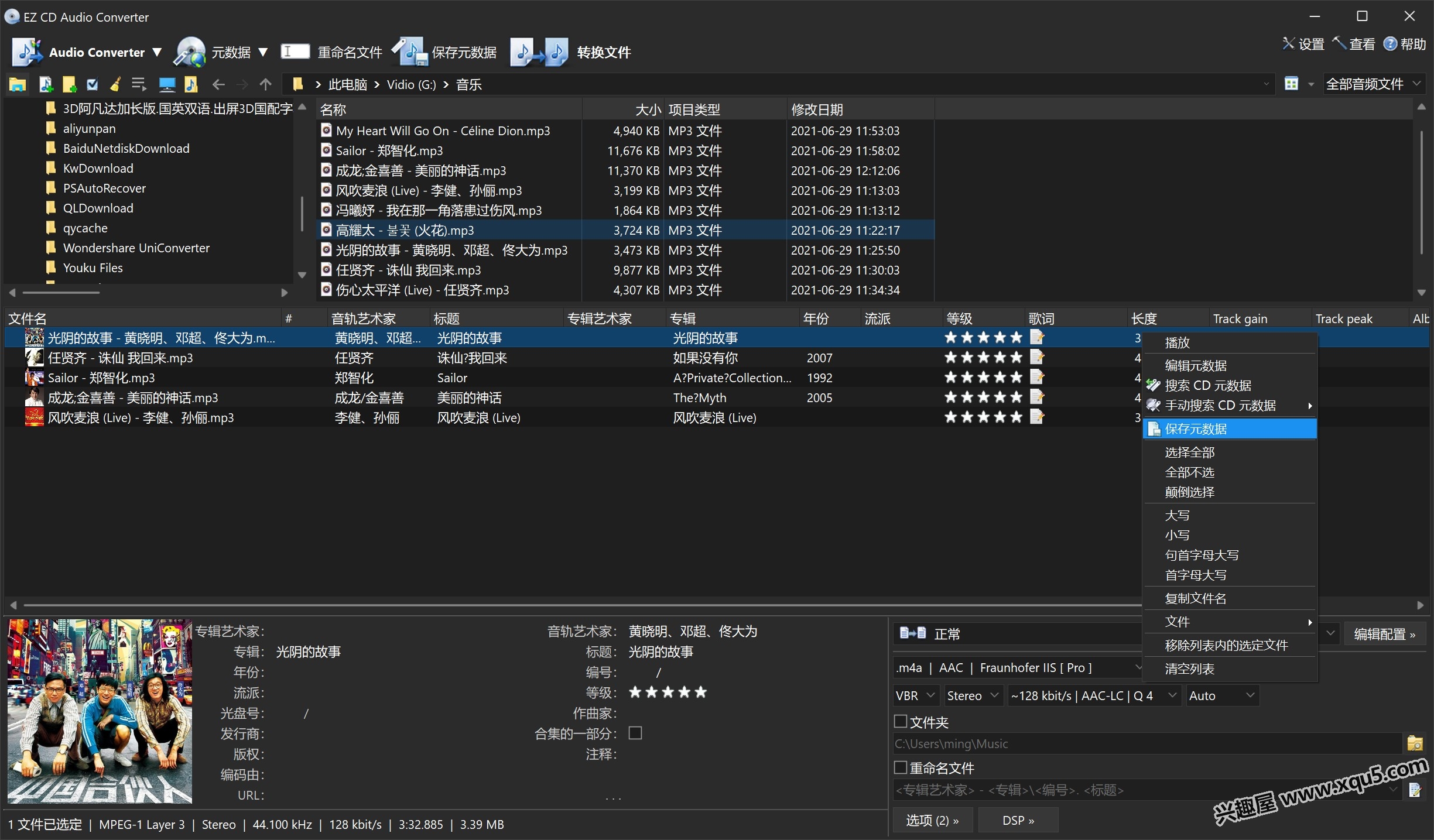
Task: Choose 播放 from the context menu
Action: point(1230,342)
